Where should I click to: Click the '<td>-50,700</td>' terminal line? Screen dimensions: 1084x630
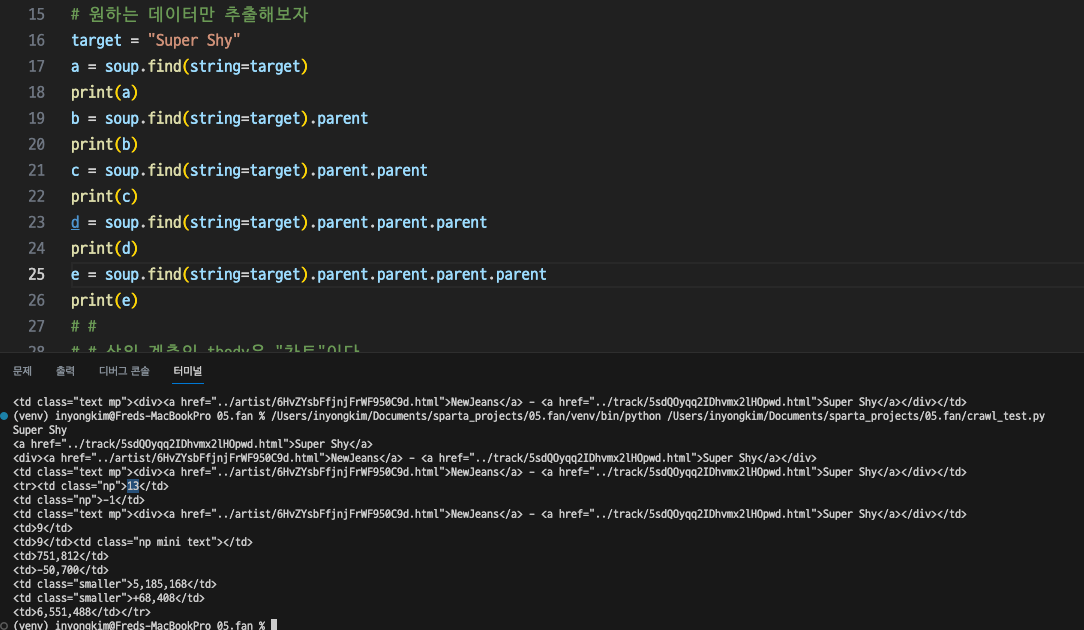tap(61, 571)
